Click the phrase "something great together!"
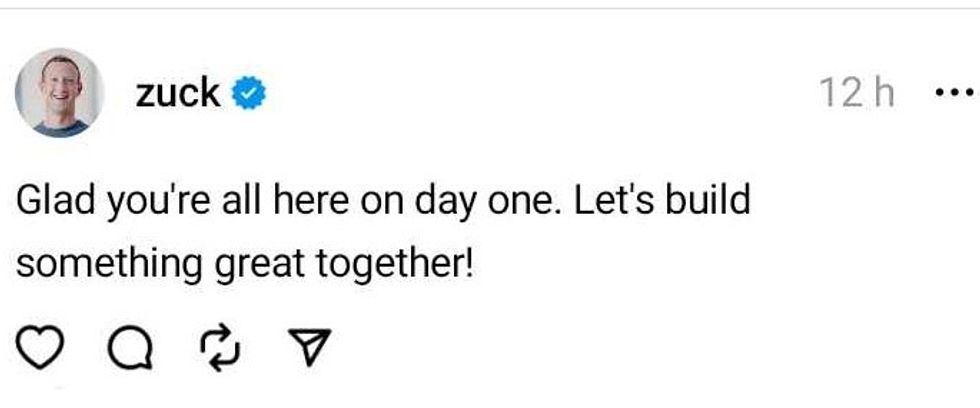The height and width of the screenshot is (408, 980). [243, 264]
